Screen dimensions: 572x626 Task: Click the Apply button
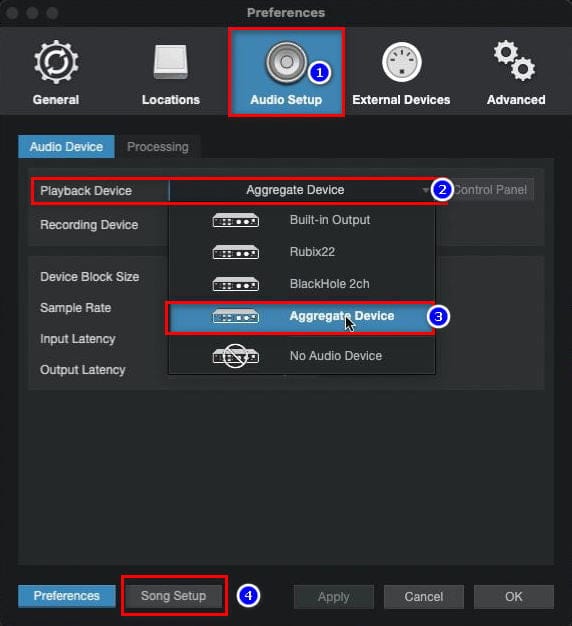point(334,596)
